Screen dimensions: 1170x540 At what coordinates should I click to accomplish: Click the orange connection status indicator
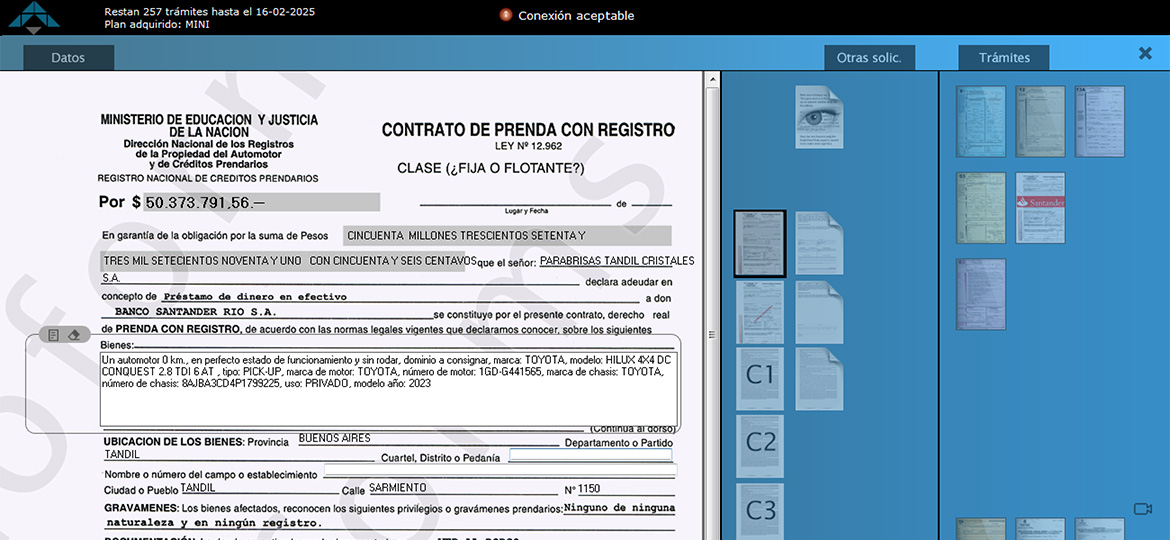tap(506, 15)
